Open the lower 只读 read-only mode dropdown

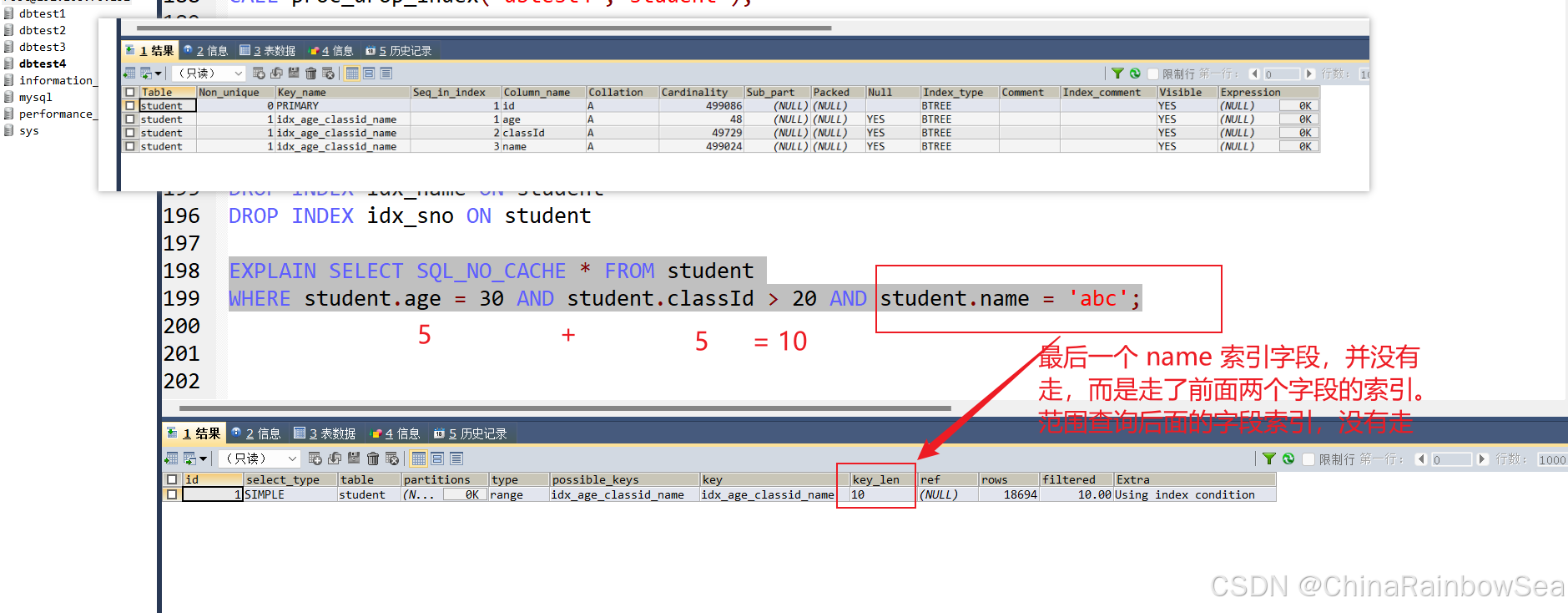coord(260,458)
